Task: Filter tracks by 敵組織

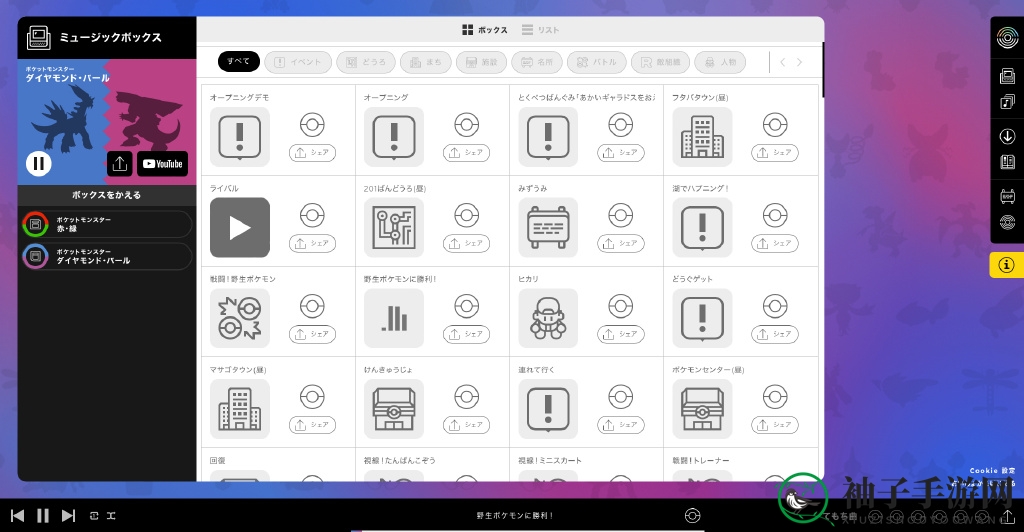Action: 660,62
